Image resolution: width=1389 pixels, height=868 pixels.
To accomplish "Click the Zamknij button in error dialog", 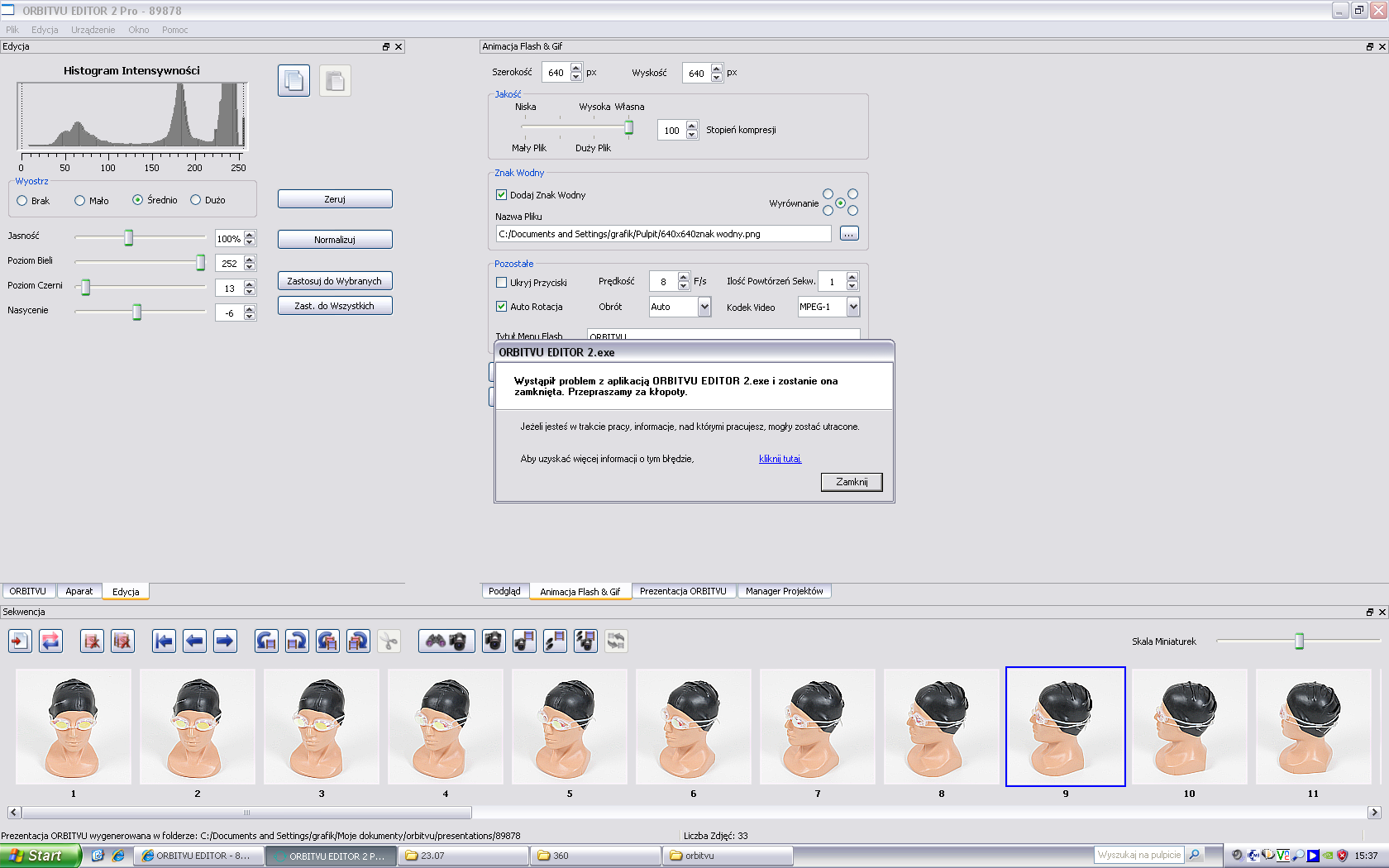I will pyautogui.click(x=852, y=482).
